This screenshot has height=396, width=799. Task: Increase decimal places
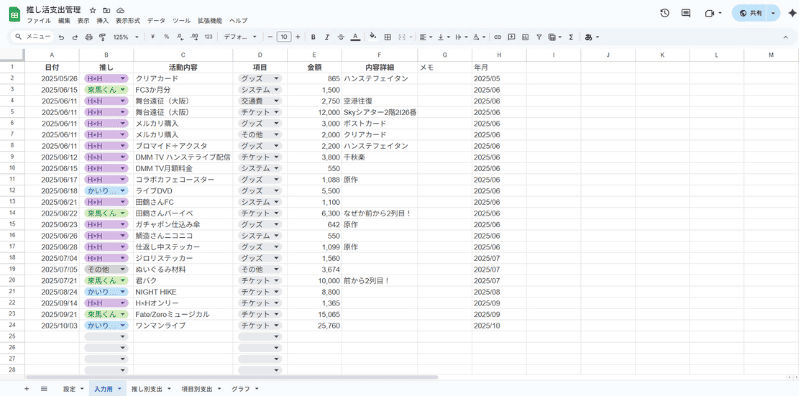click(194, 37)
